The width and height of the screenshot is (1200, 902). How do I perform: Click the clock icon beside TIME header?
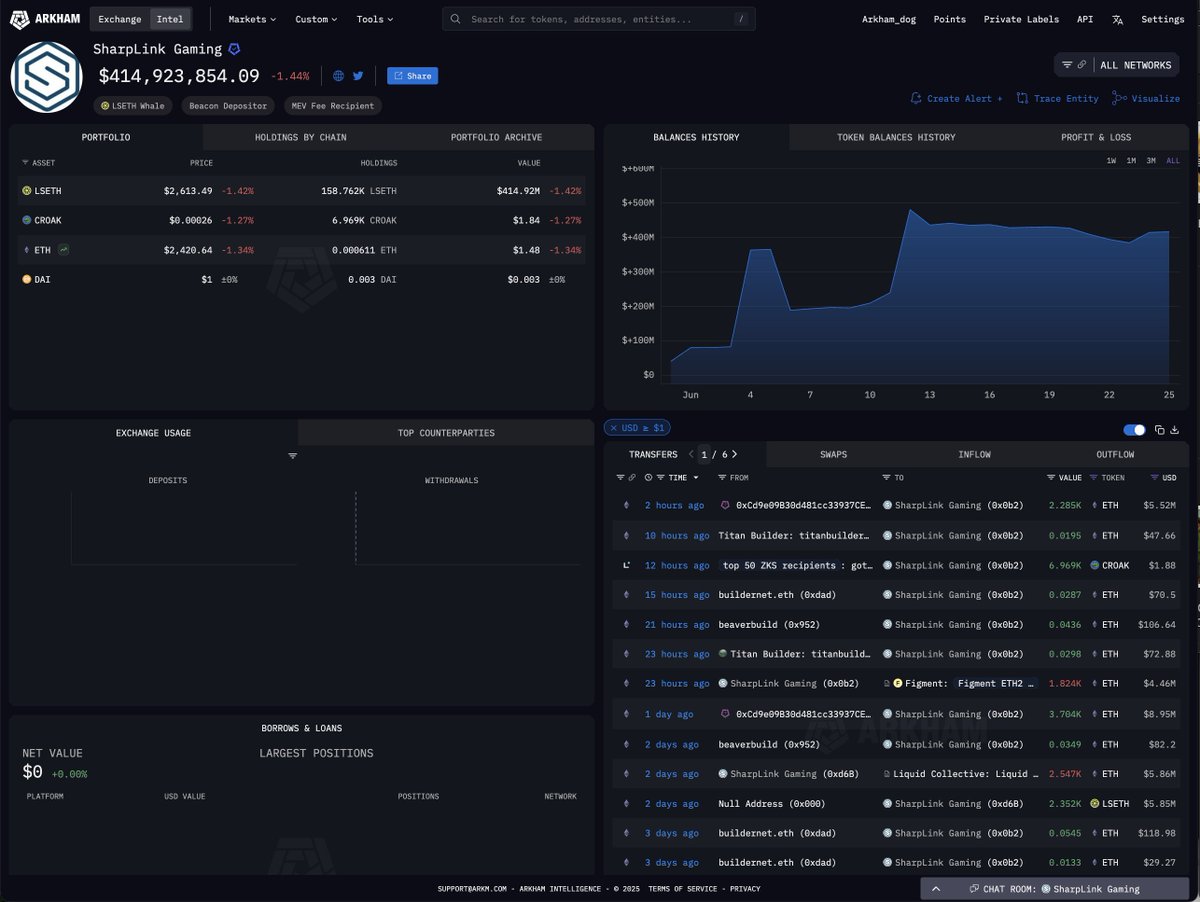tap(649, 478)
